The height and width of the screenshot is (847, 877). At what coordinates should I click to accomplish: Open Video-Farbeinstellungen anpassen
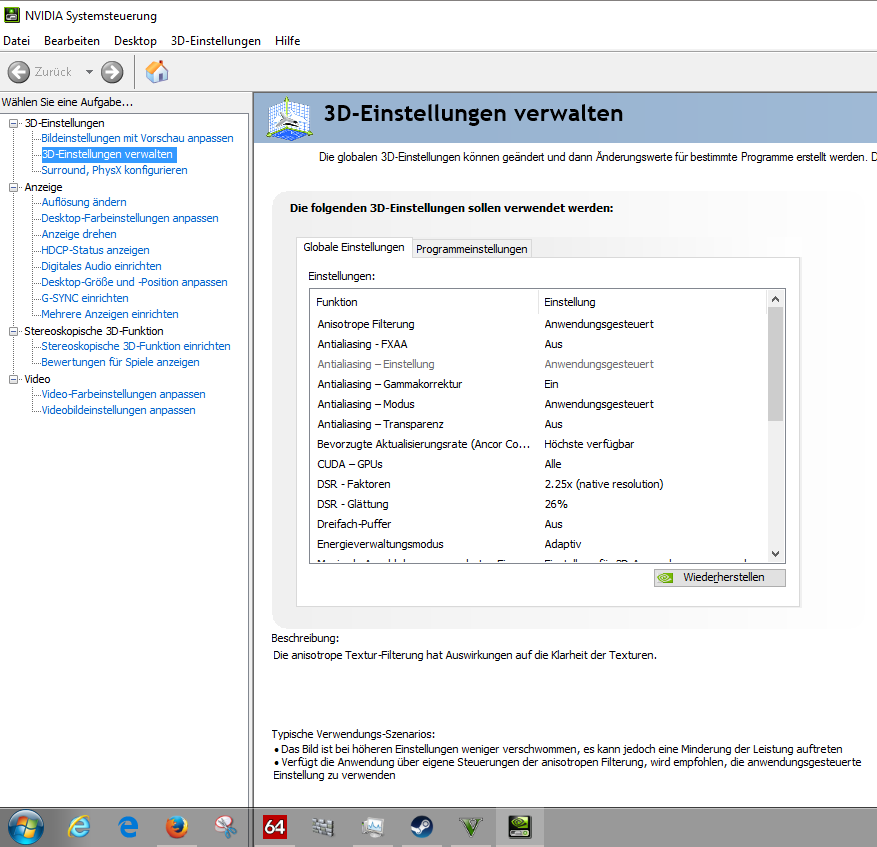click(123, 394)
